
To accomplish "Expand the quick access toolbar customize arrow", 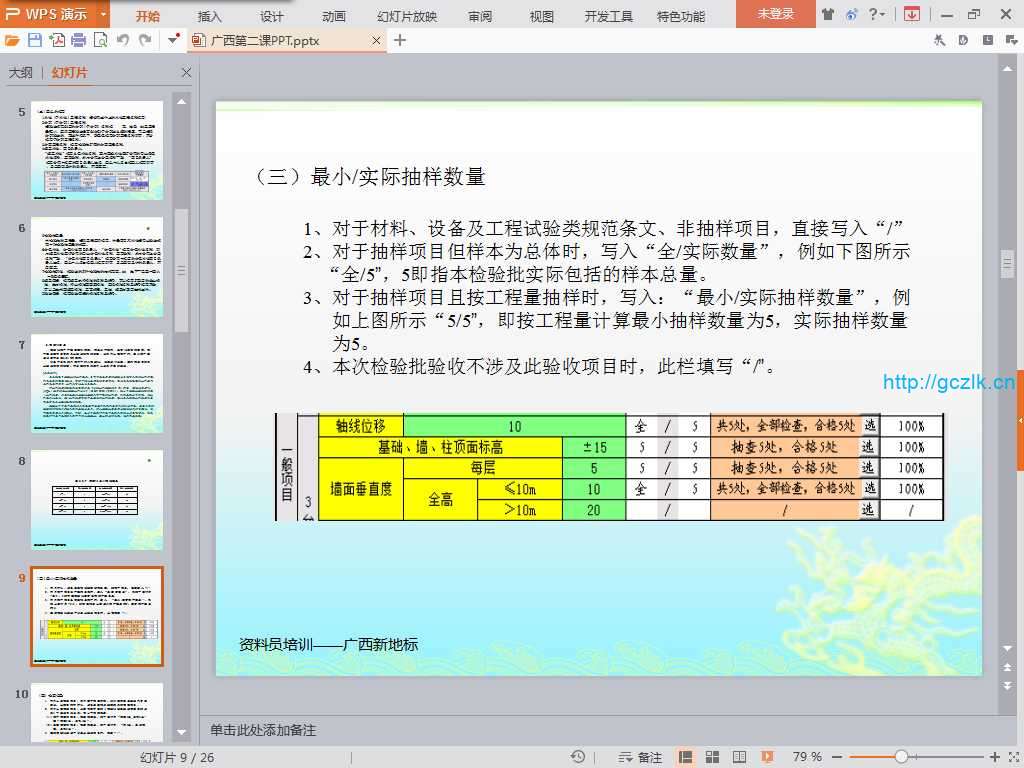I will click(172, 40).
